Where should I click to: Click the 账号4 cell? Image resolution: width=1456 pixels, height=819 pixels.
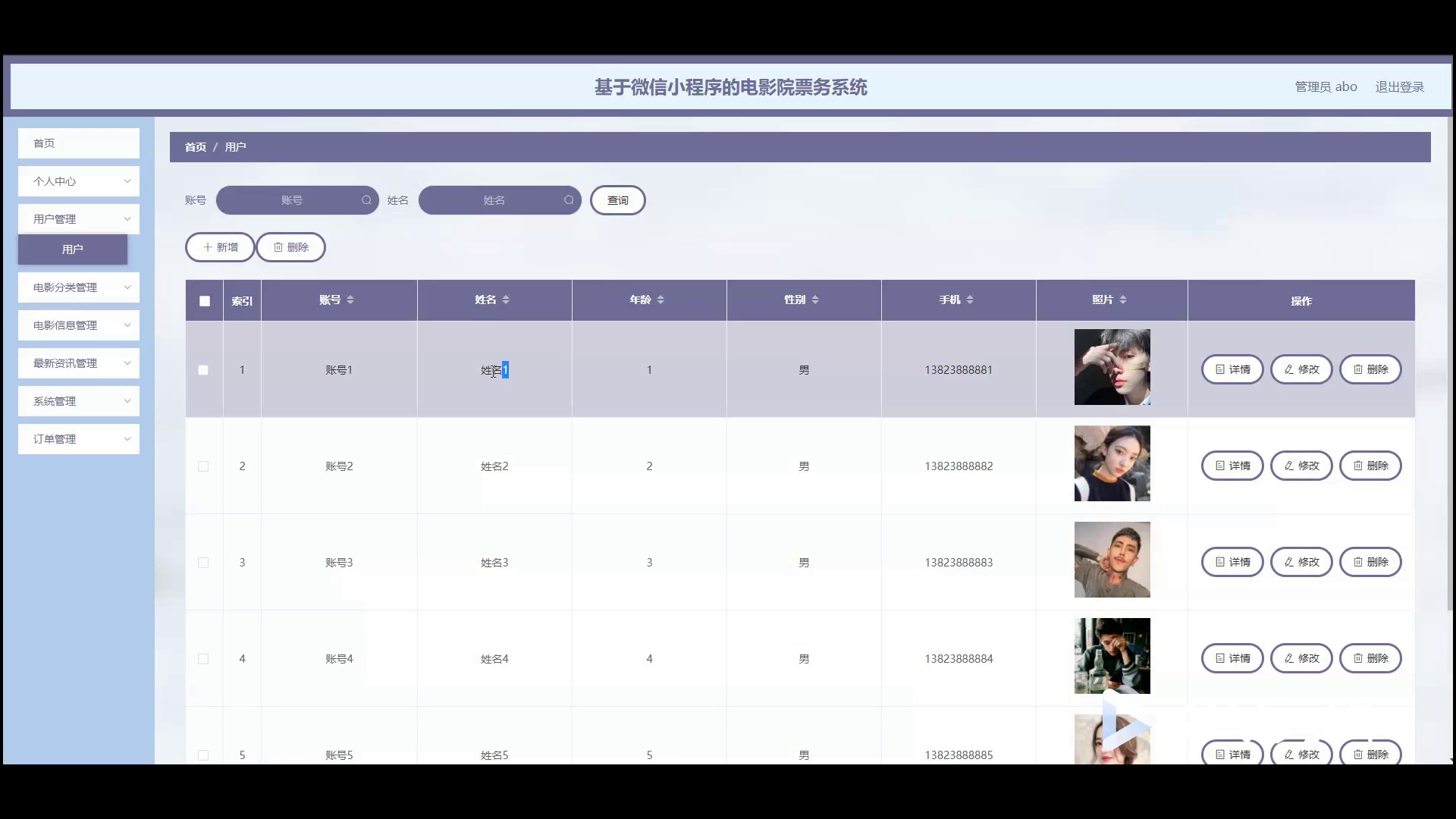(339, 659)
